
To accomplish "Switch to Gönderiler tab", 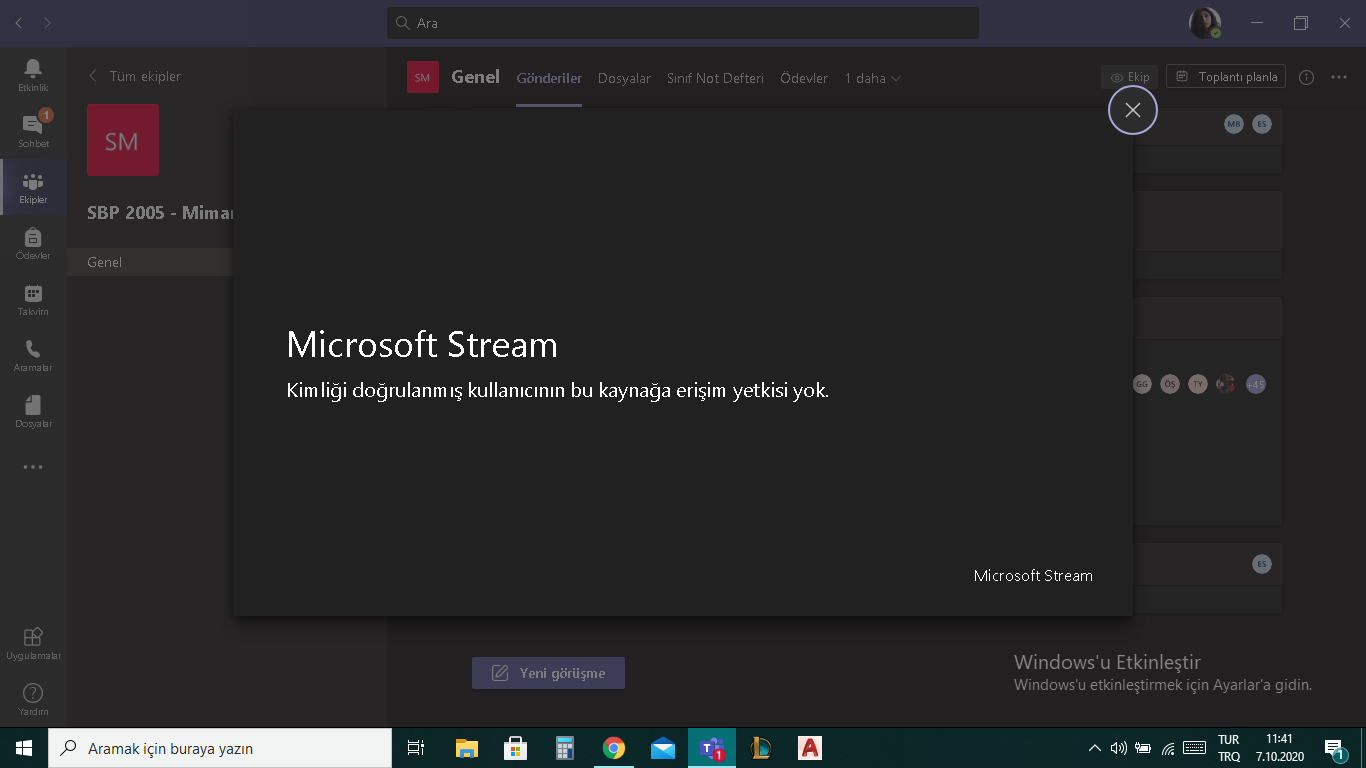I will [549, 78].
